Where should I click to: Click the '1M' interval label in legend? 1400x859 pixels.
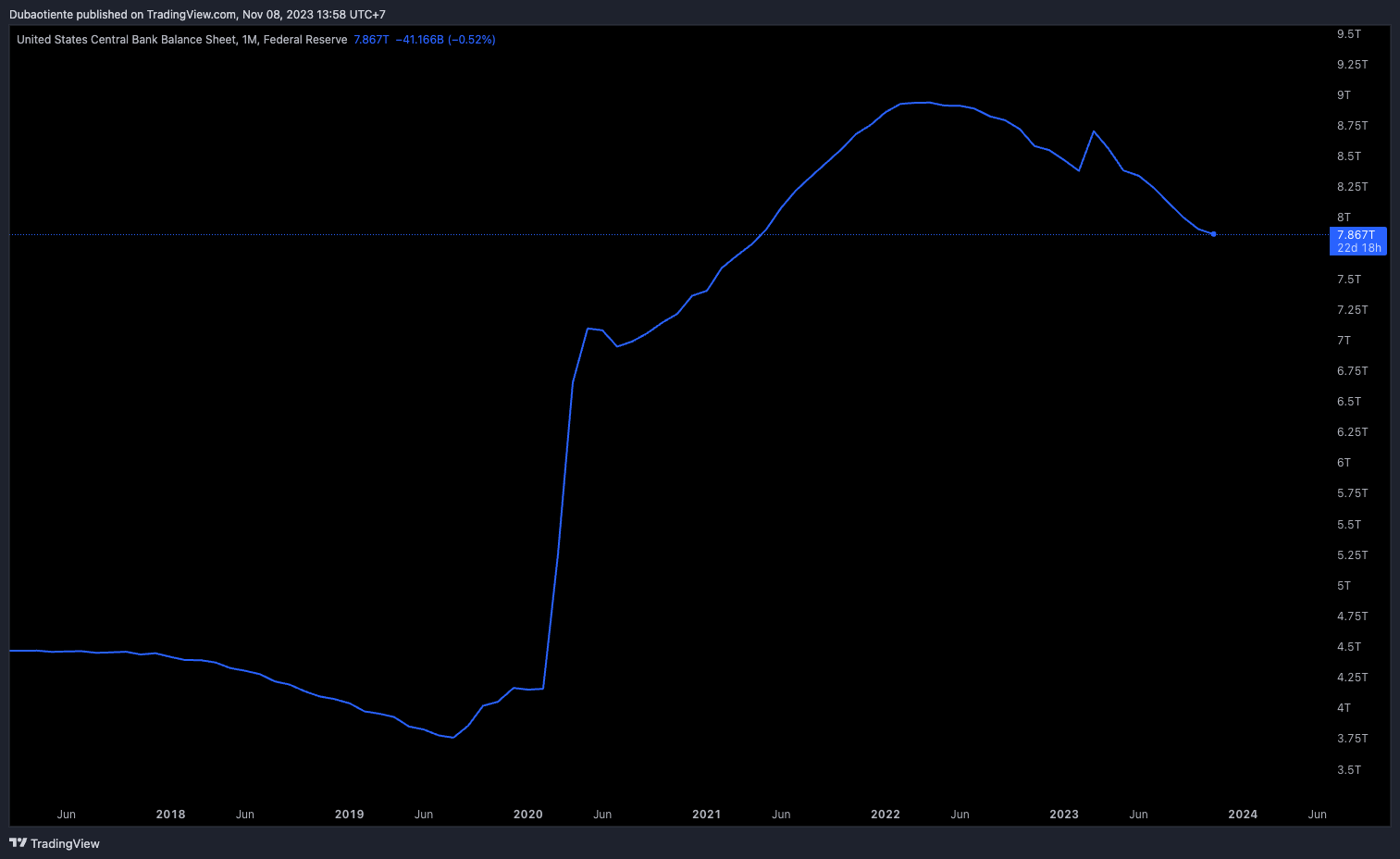point(249,40)
